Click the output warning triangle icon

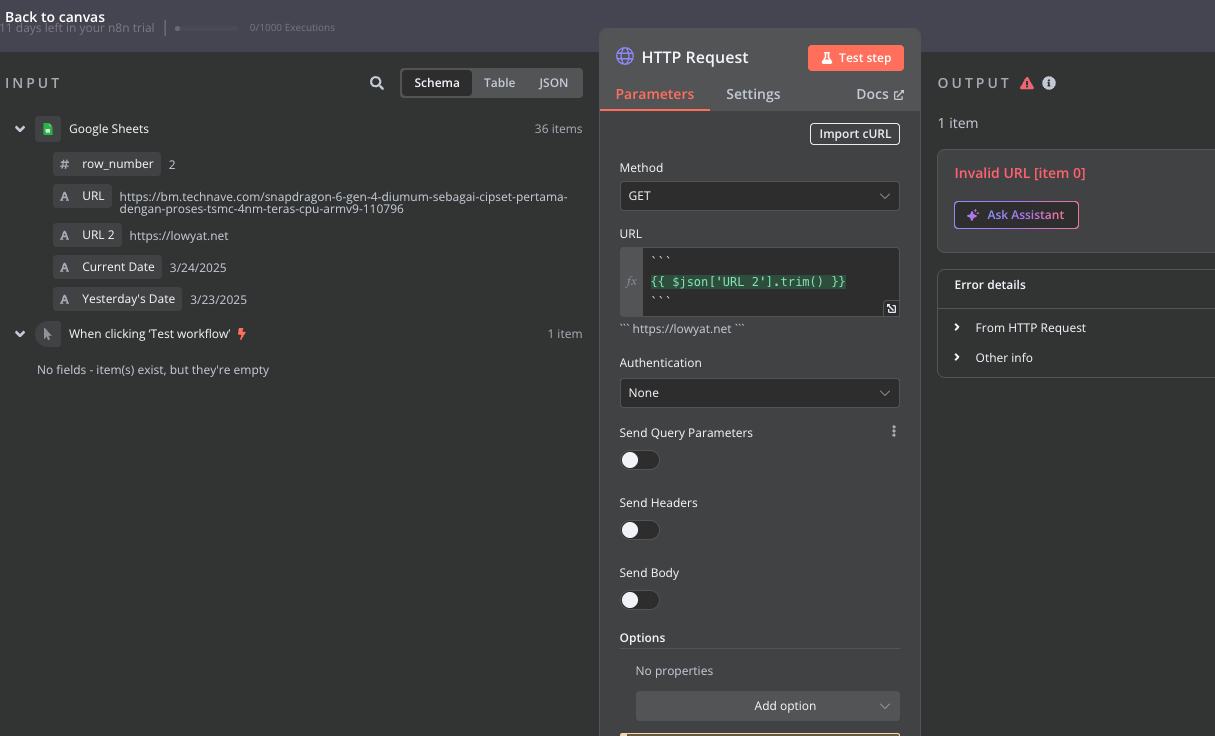click(1027, 83)
